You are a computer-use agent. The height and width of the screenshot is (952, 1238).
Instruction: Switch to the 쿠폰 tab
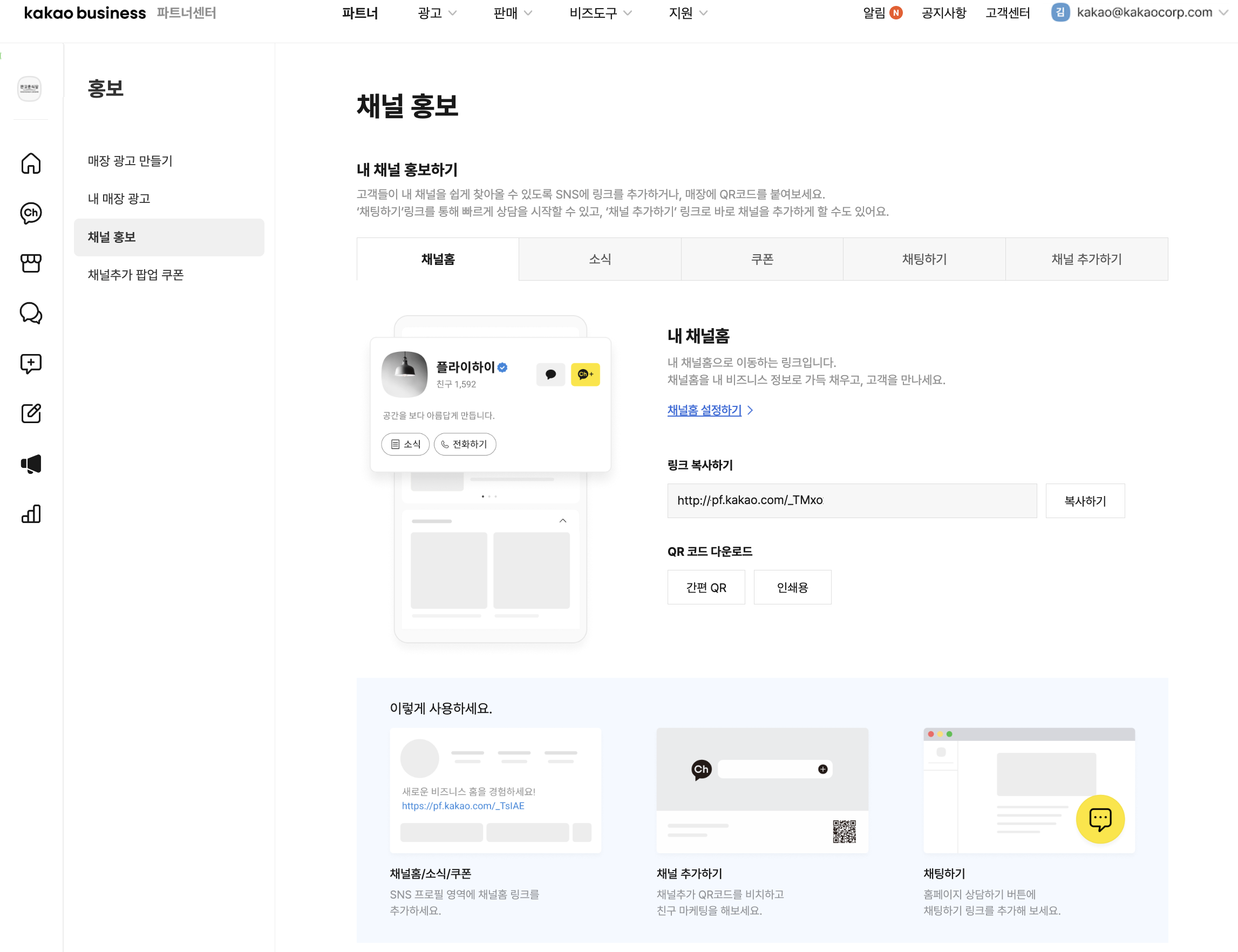click(x=761, y=259)
